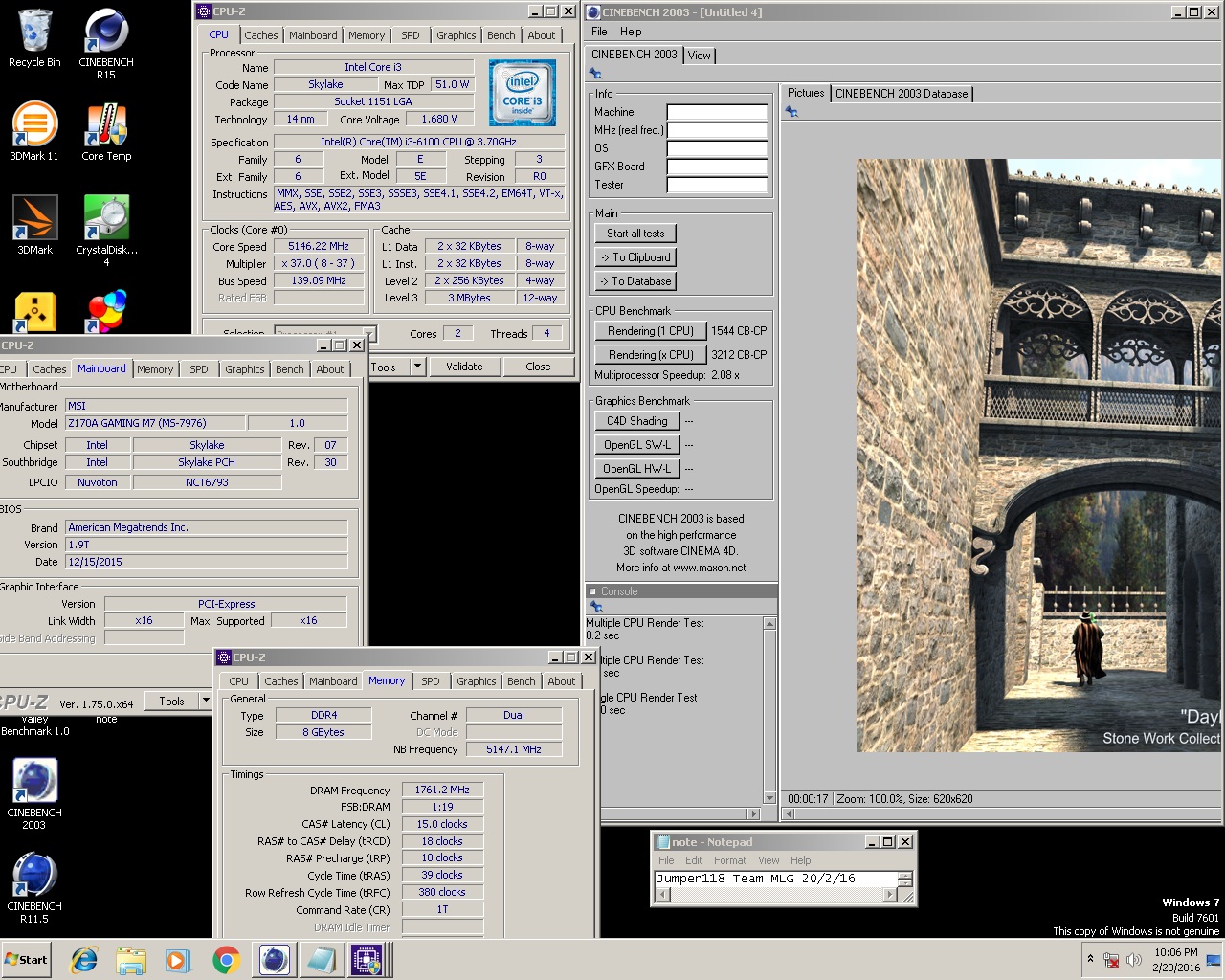Click the Machine input field
Viewport: 1225px width, 980px height.
pyautogui.click(x=718, y=112)
